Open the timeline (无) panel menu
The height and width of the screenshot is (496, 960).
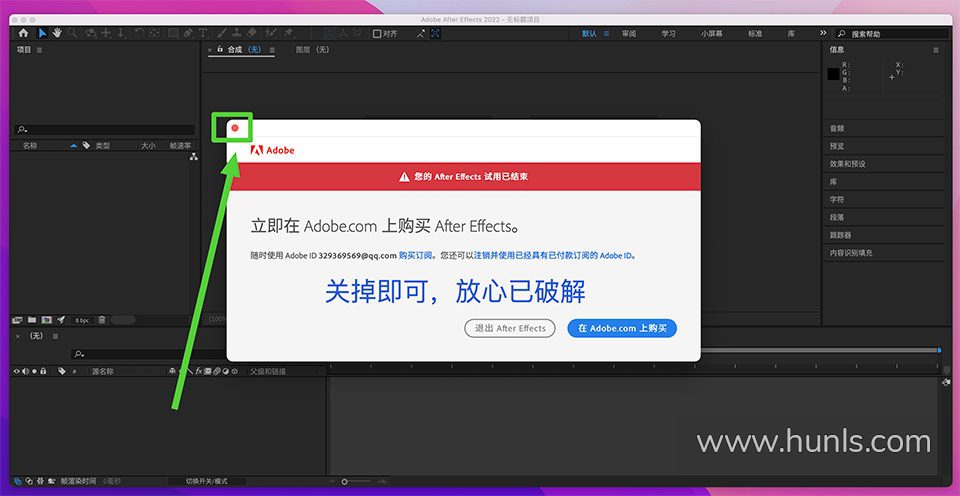point(55,336)
